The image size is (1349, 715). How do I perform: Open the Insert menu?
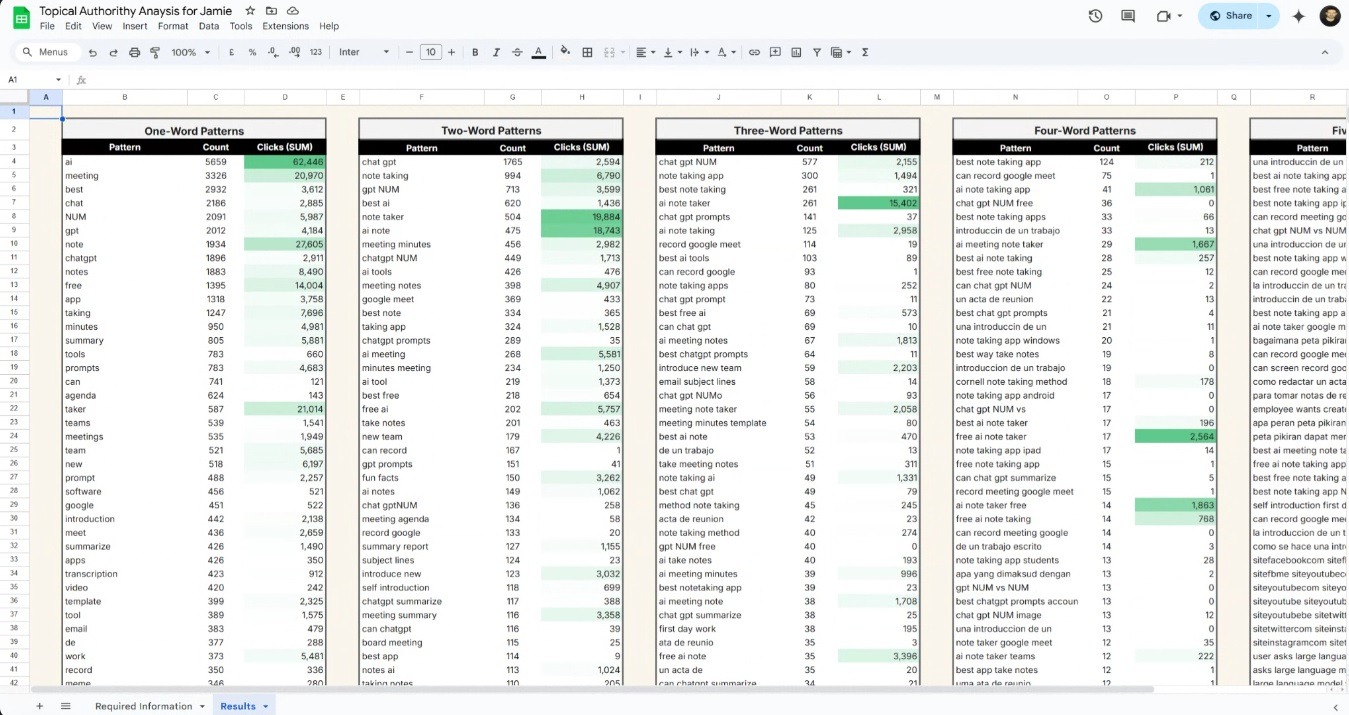135,26
